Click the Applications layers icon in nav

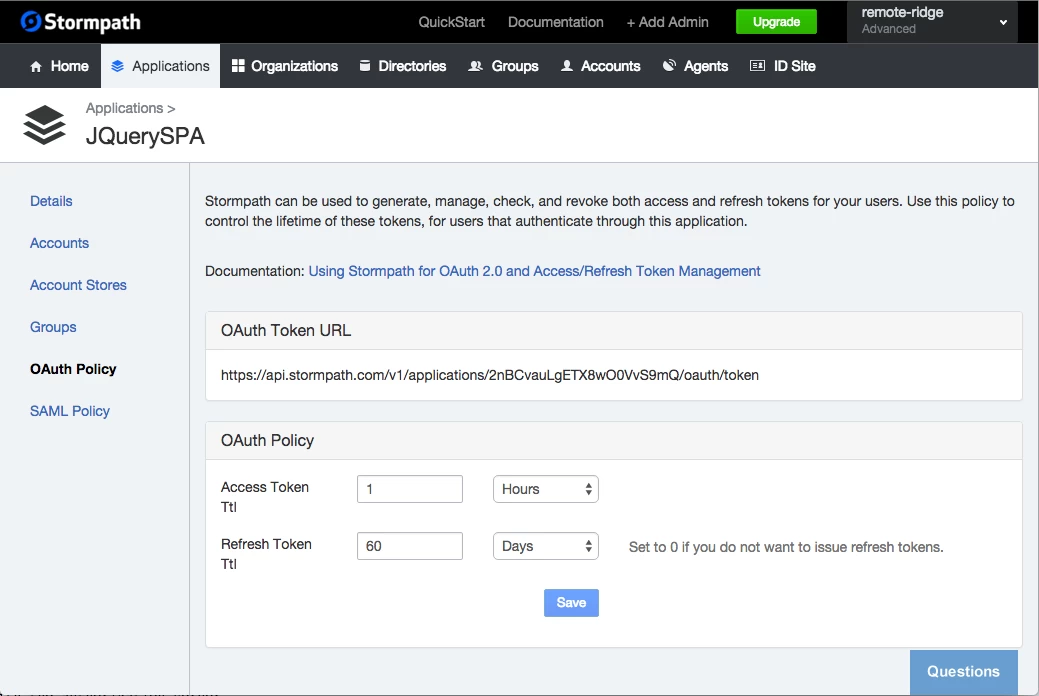[117, 66]
